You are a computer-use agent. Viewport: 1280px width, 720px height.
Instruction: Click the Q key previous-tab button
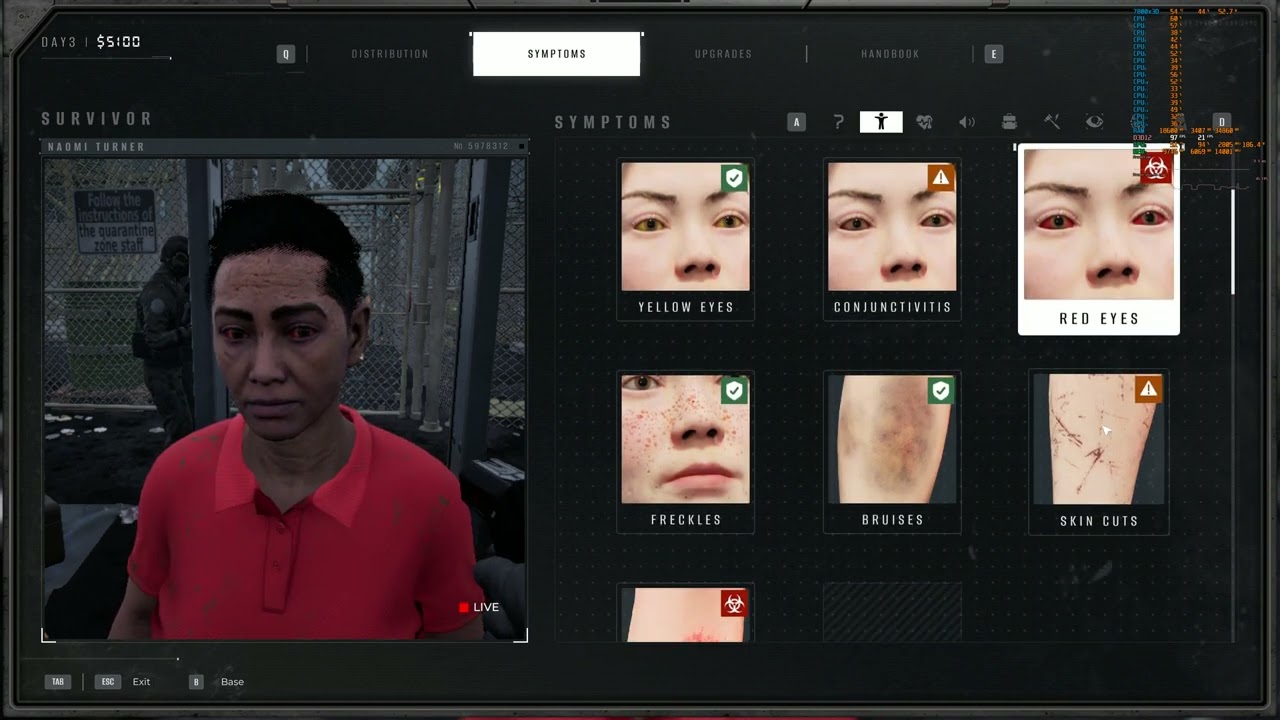286,54
